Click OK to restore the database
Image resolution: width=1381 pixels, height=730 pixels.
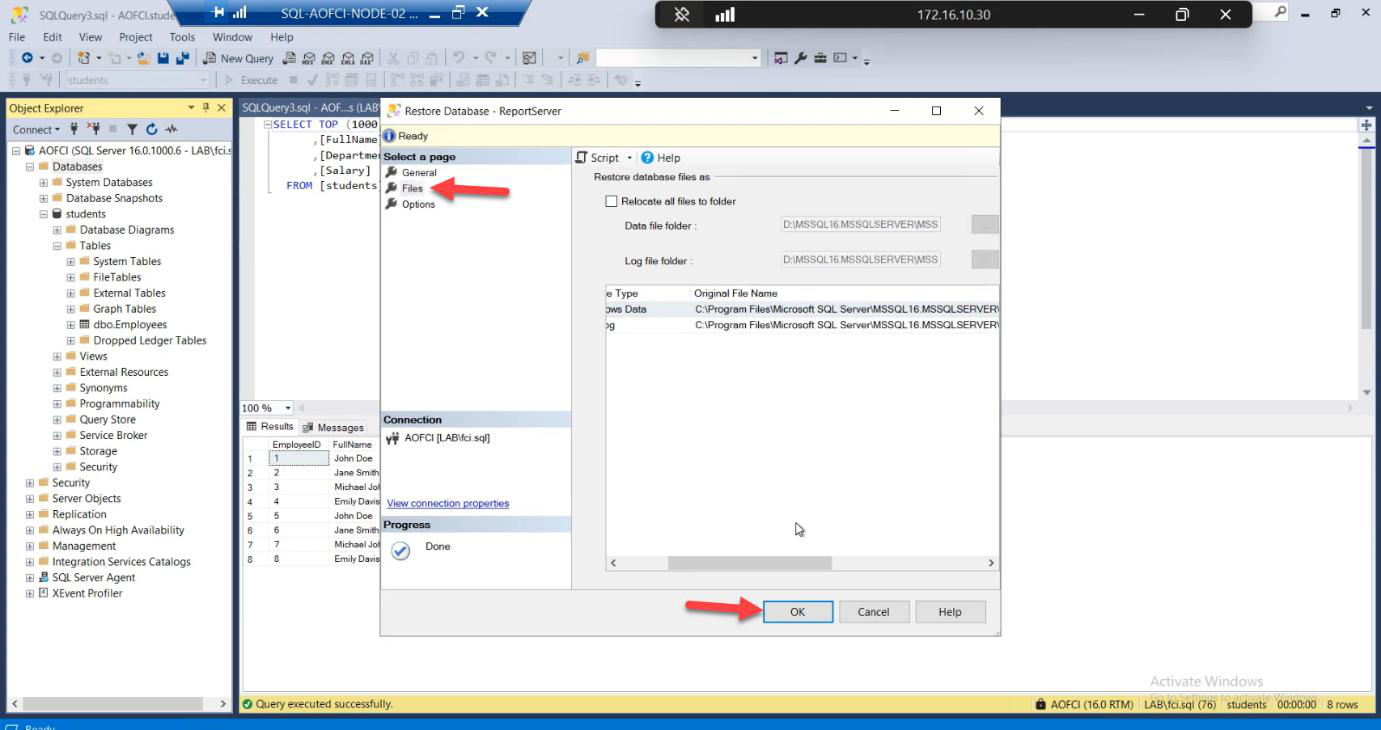797,612
